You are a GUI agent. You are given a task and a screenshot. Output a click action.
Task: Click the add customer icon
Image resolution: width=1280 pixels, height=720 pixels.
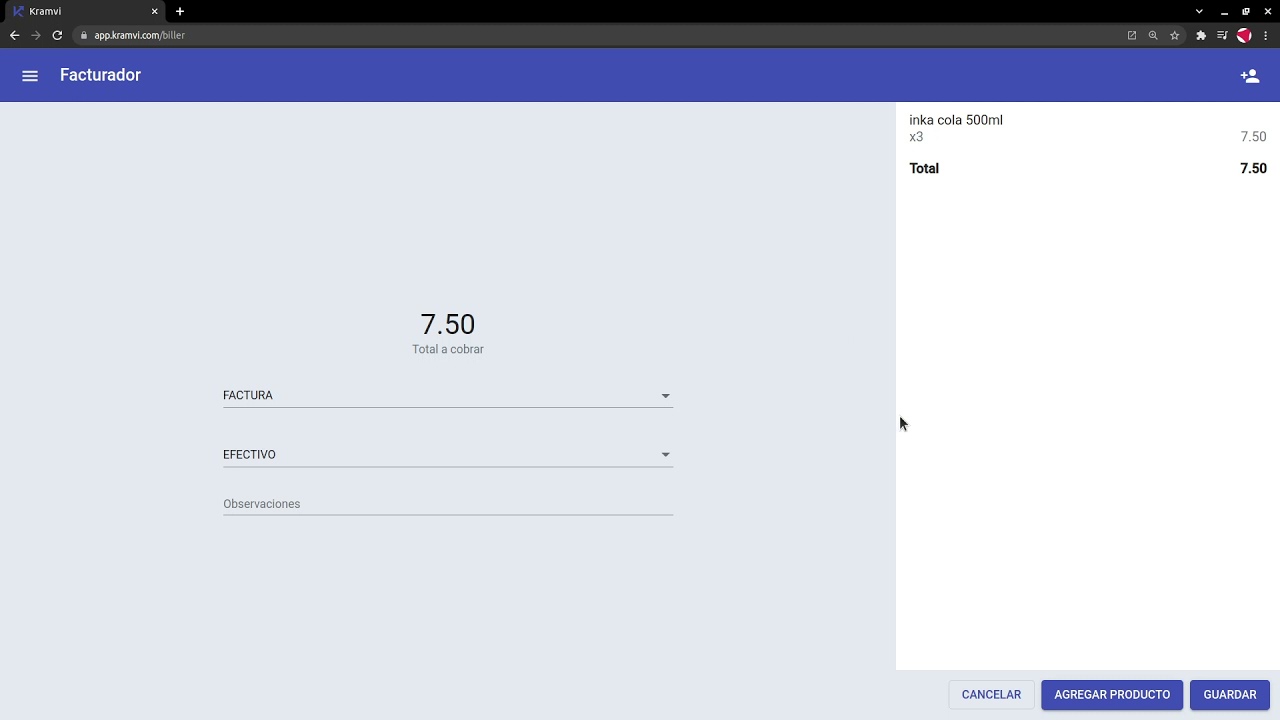(x=1250, y=76)
